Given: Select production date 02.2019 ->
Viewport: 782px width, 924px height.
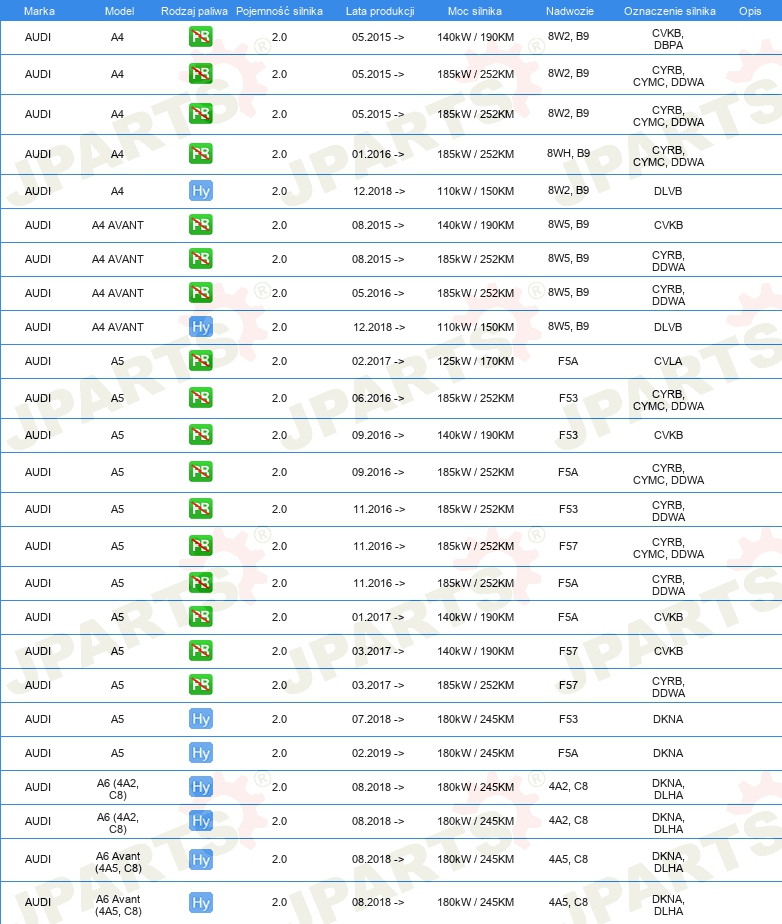Looking at the screenshot, I should click(378, 753).
